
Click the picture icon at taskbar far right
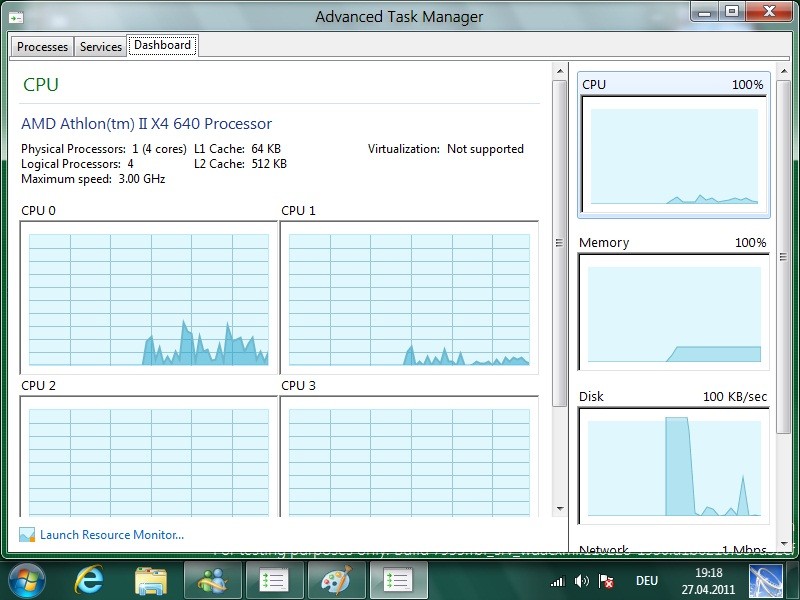(x=765, y=581)
